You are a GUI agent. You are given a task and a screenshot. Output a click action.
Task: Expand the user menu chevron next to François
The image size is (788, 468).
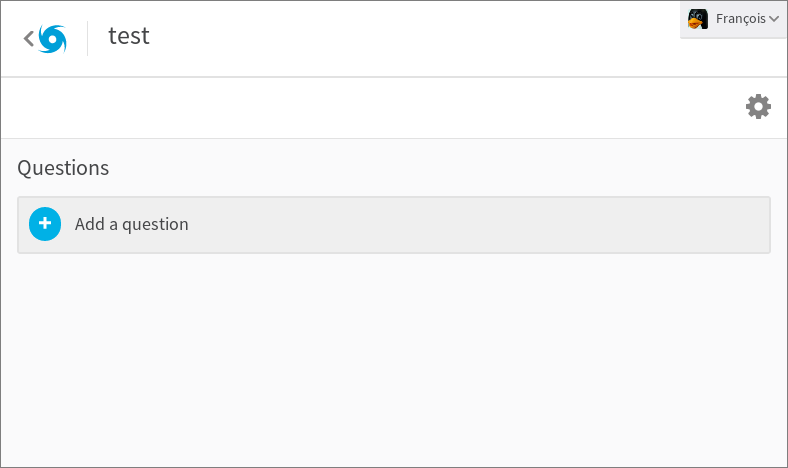pyautogui.click(x=774, y=19)
